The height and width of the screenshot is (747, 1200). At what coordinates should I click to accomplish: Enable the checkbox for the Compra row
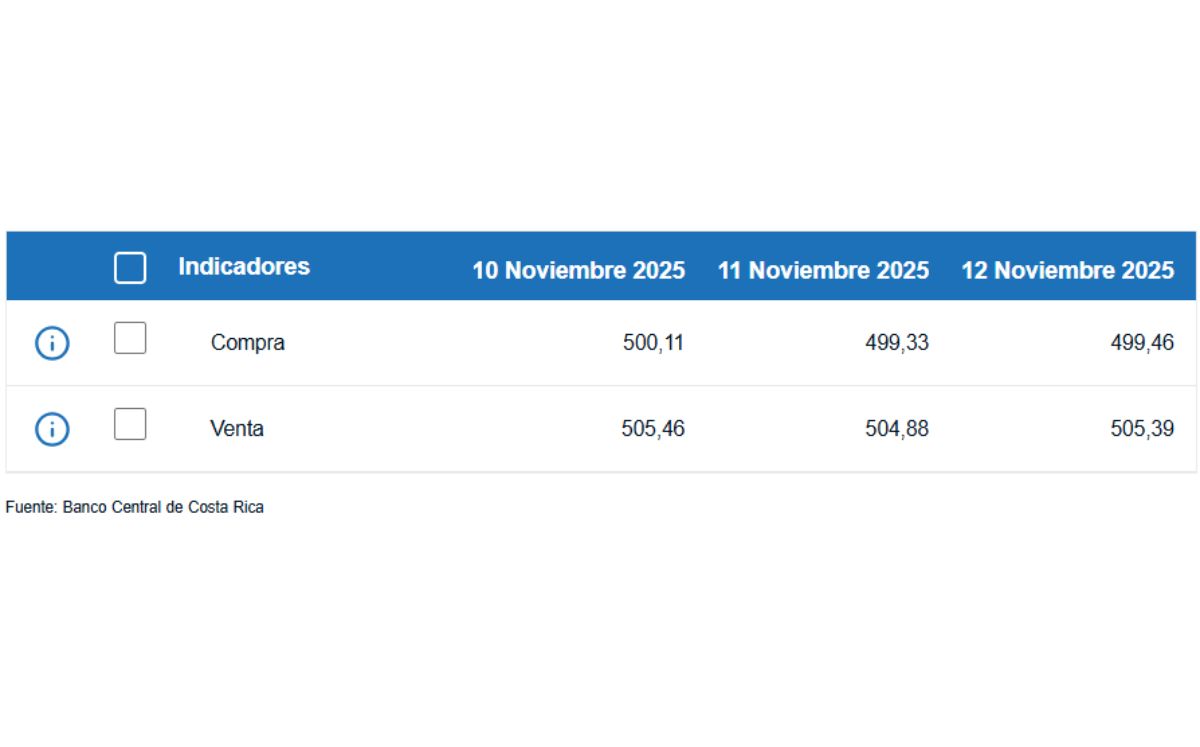[x=130, y=338]
